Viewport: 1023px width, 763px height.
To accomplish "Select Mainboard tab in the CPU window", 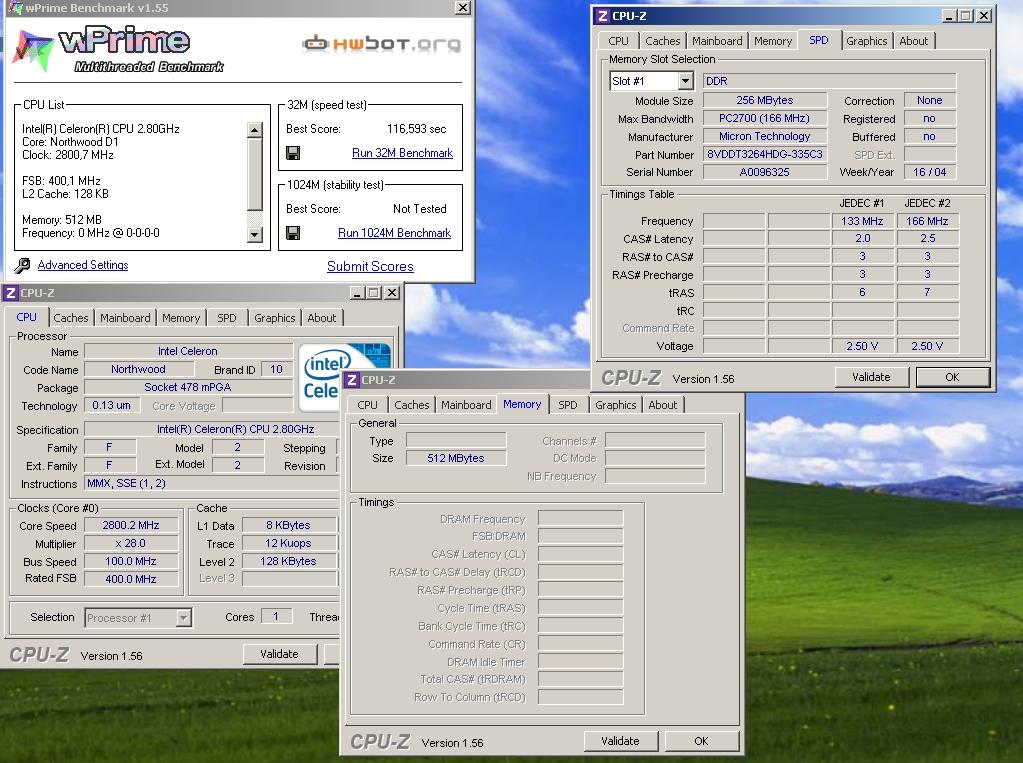I will pyautogui.click(x=125, y=318).
